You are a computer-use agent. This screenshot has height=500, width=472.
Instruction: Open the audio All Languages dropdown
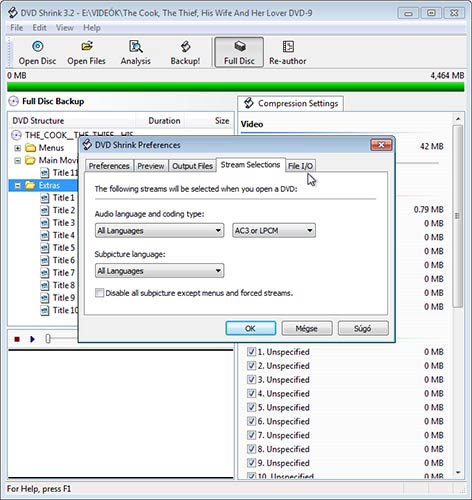pos(159,231)
